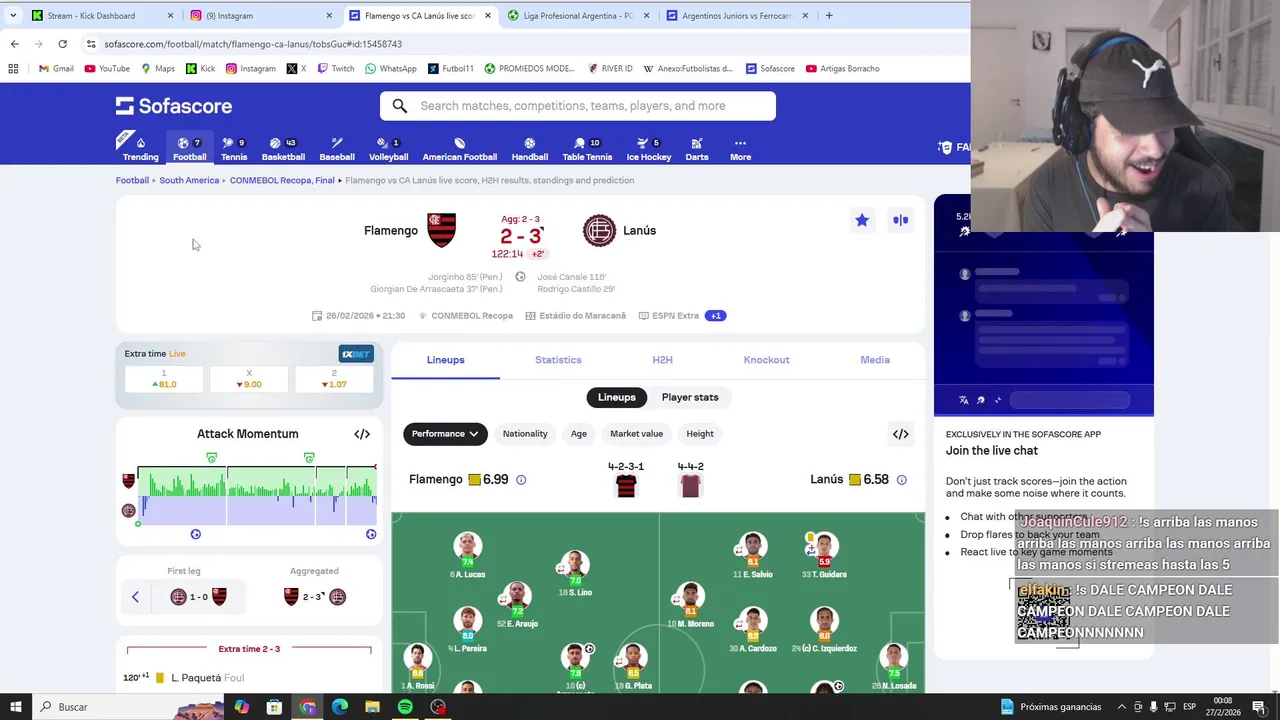Go back in browser history
The width and height of the screenshot is (1280, 720).
point(14,44)
